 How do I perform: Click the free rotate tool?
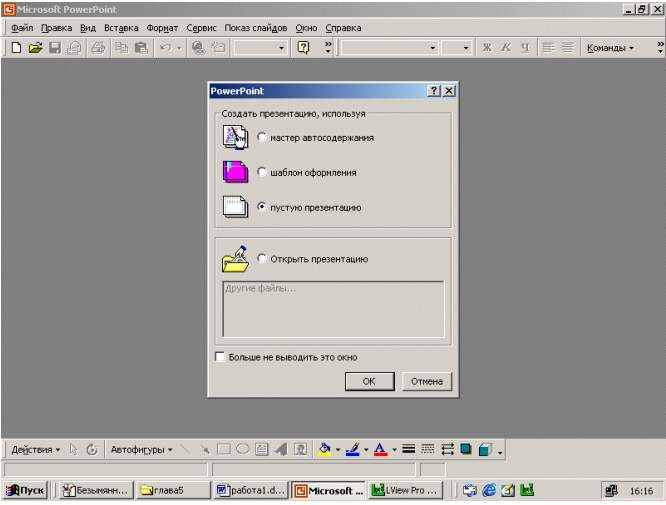coord(92,449)
